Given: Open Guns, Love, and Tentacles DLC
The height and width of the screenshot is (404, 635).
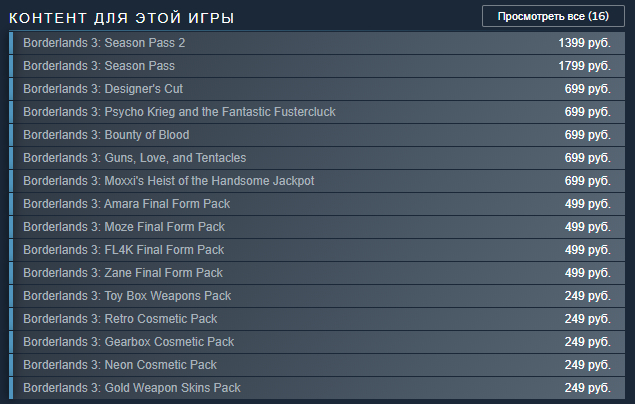Looking at the screenshot, I should pyautogui.click(x=134, y=158).
